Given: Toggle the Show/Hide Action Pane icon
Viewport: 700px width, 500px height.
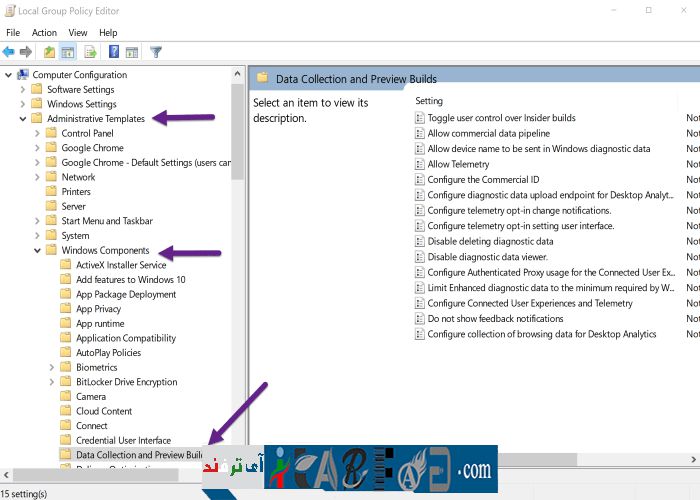Looking at the screenshot, I should click(x=131, y=52).
